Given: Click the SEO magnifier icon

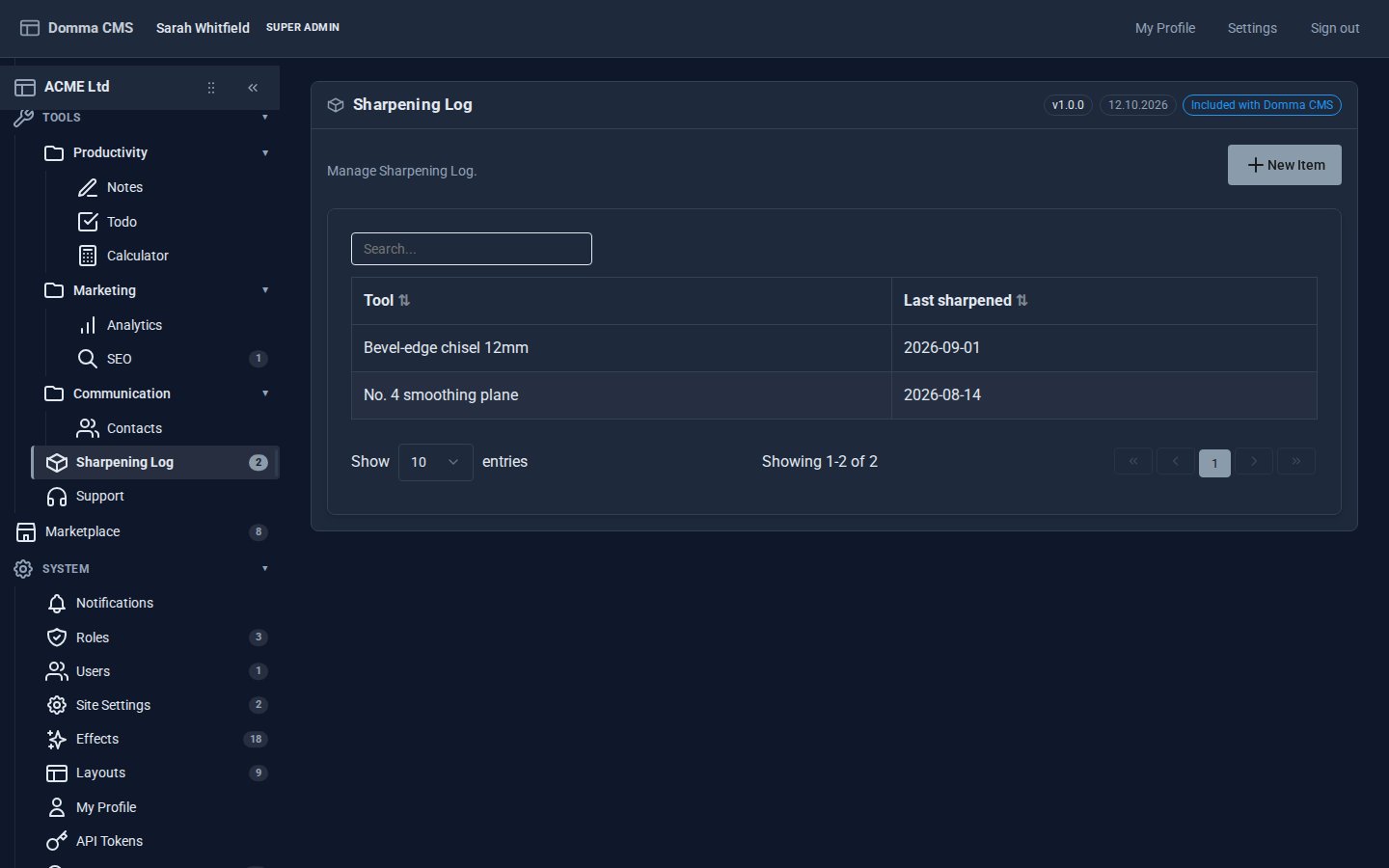Looking at the screenshot, I should [88, 359].
